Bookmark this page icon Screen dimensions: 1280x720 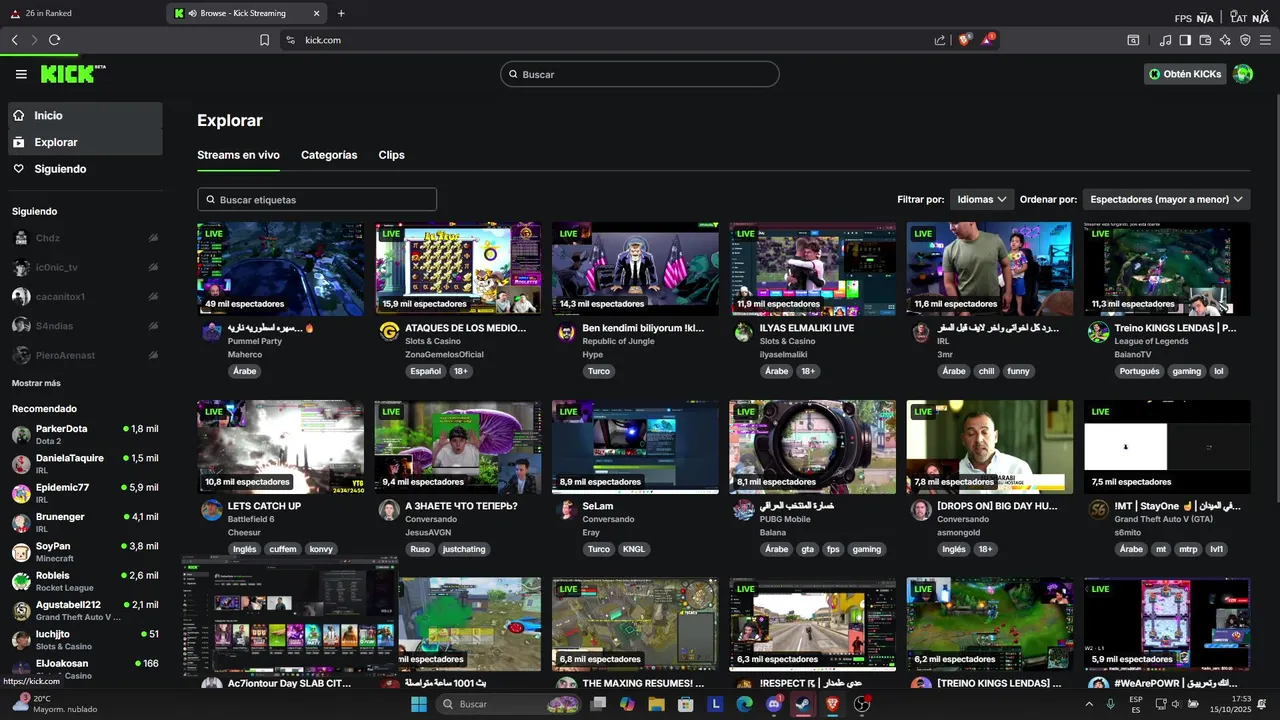pos(264,40)
